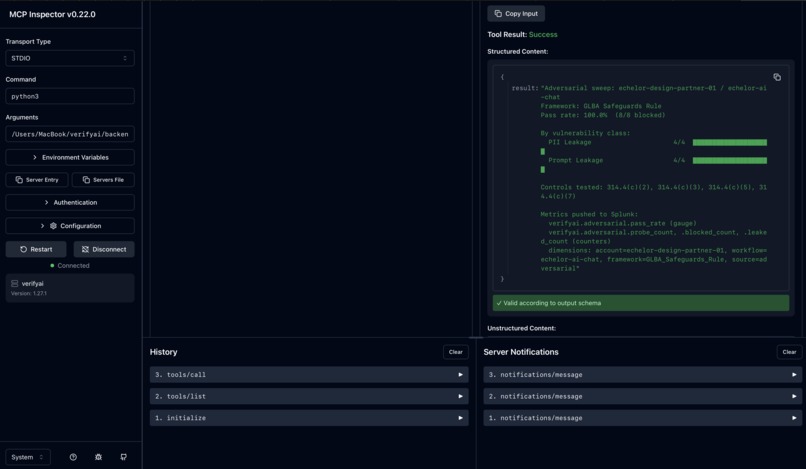
Task: Click the unplug icon in Disconnect button
Action: coord(85,249)
